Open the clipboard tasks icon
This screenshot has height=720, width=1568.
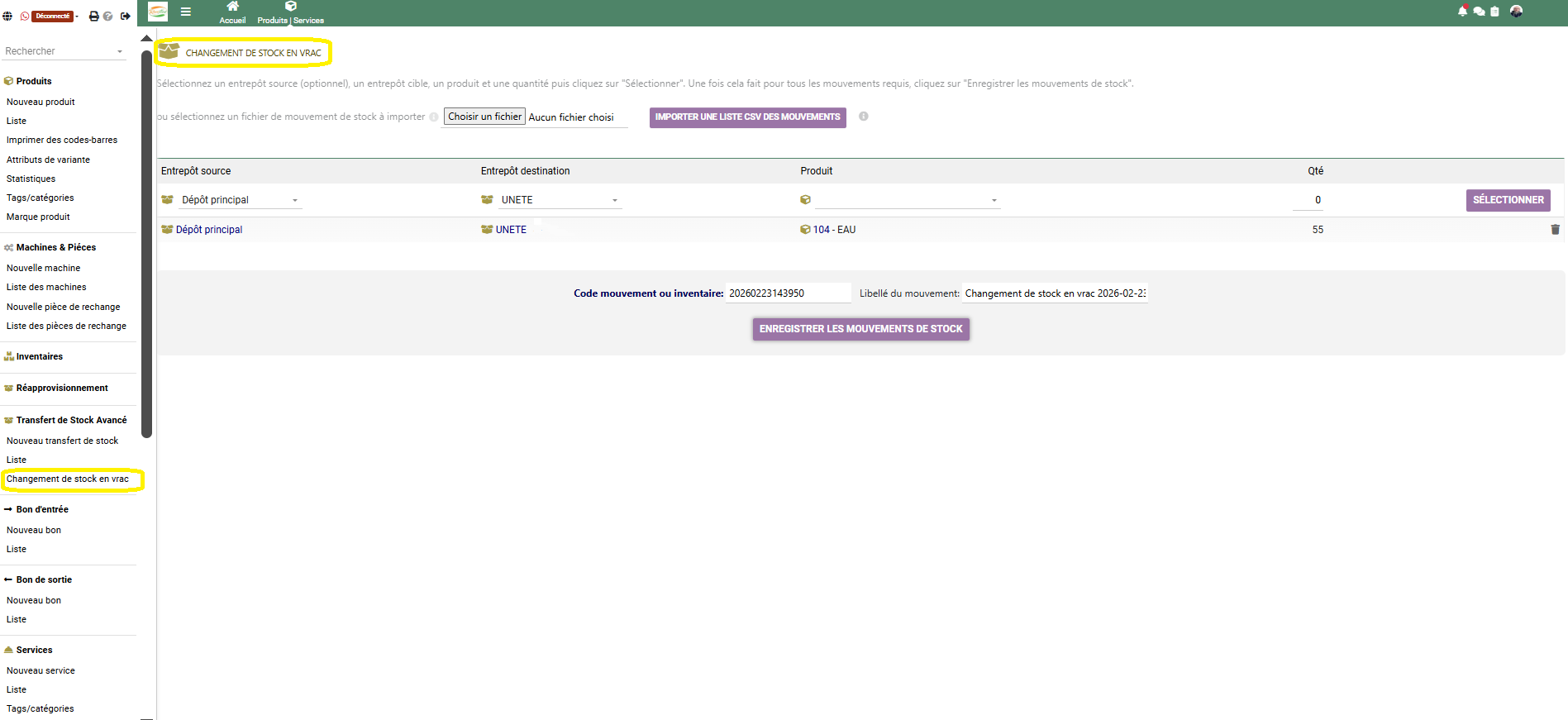click(1494, 12)
